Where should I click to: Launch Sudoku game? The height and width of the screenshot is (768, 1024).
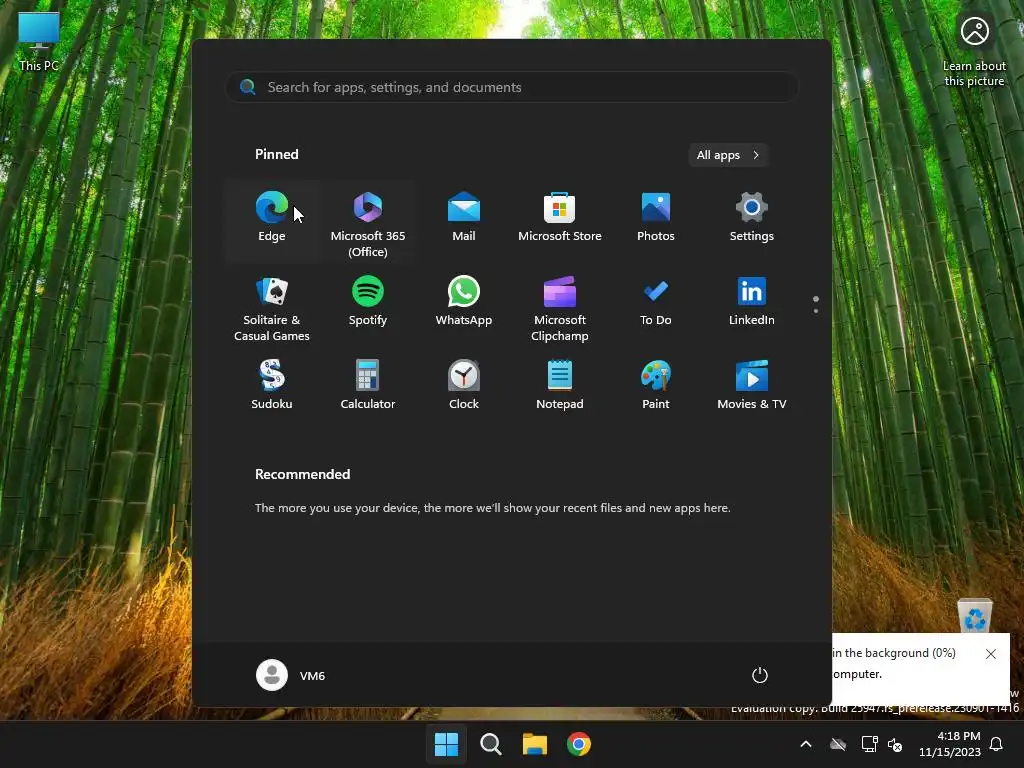[x=272, y=385]
